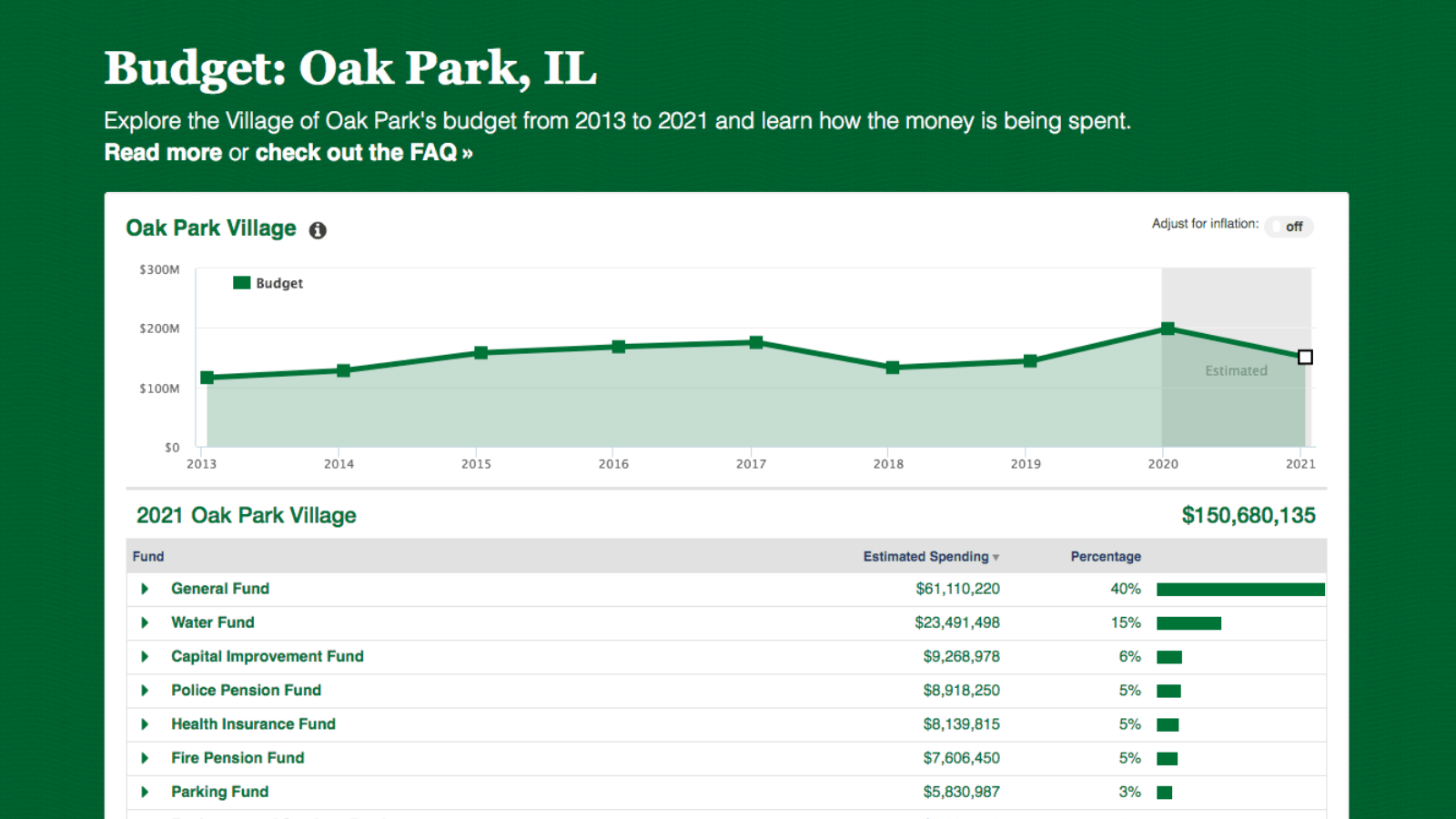This screenshot has height=819, width=1456.
Task: Select the 2014 data point on chart
Action: 343,370
